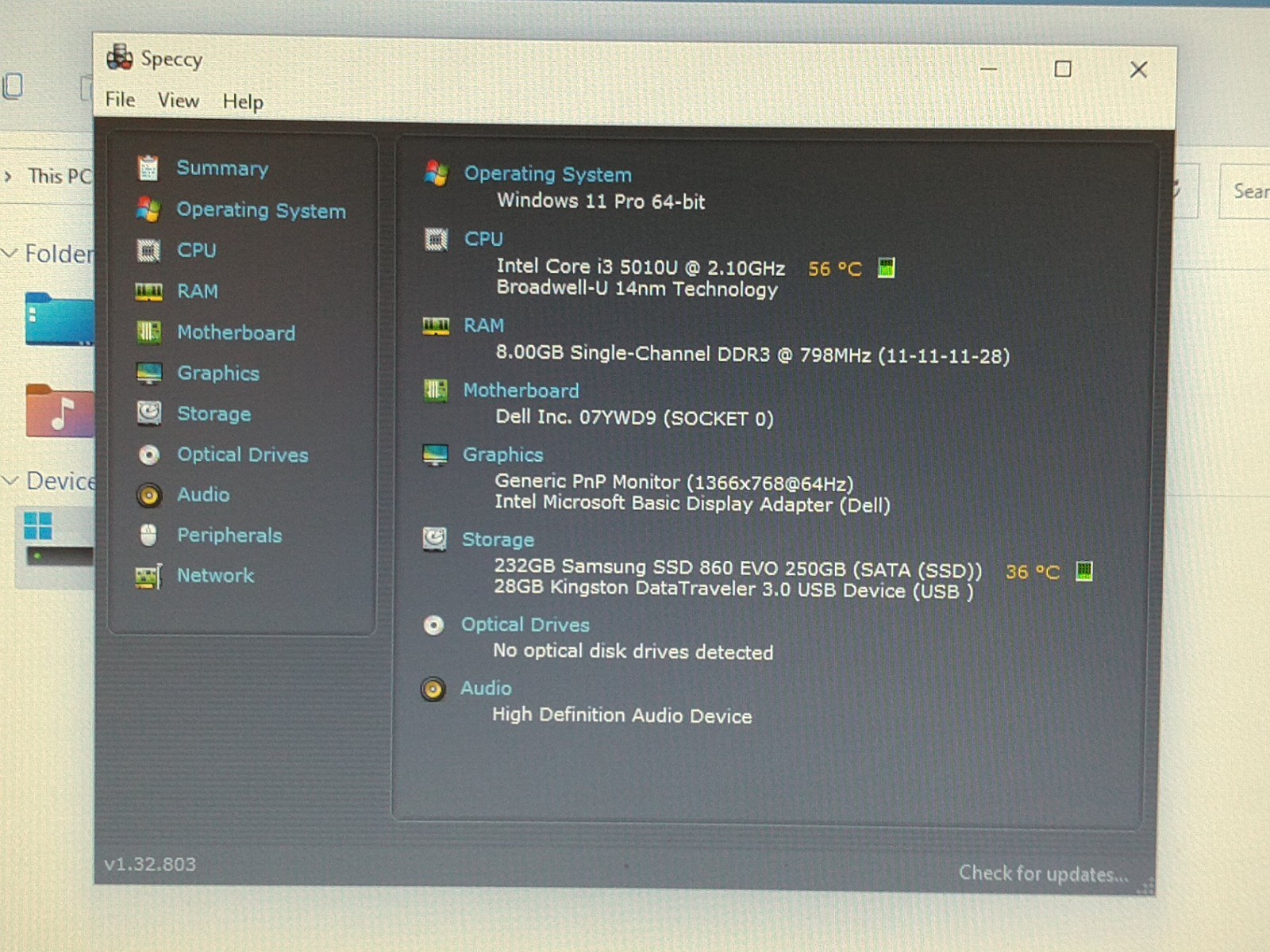Screen dimensions: 1270x952
Task: Click the sidebar Optical Drives disc icon
Action: pos(148,455)
